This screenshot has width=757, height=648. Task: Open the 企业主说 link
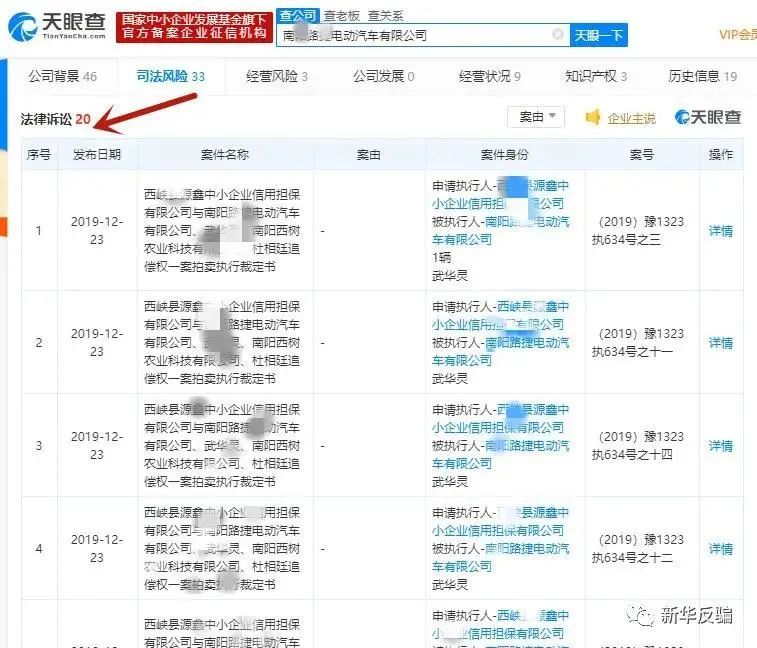point(631,118)
